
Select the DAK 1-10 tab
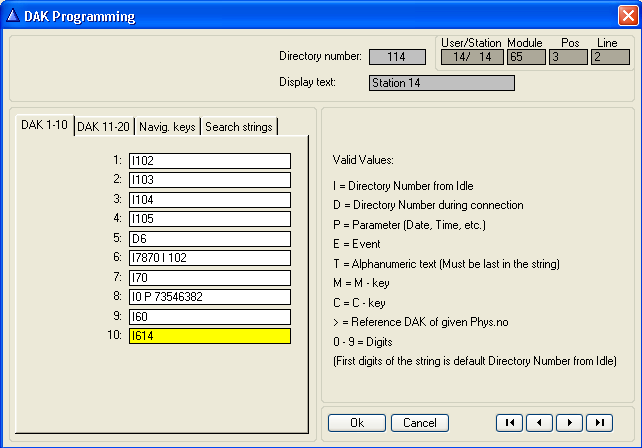(45, 125)
